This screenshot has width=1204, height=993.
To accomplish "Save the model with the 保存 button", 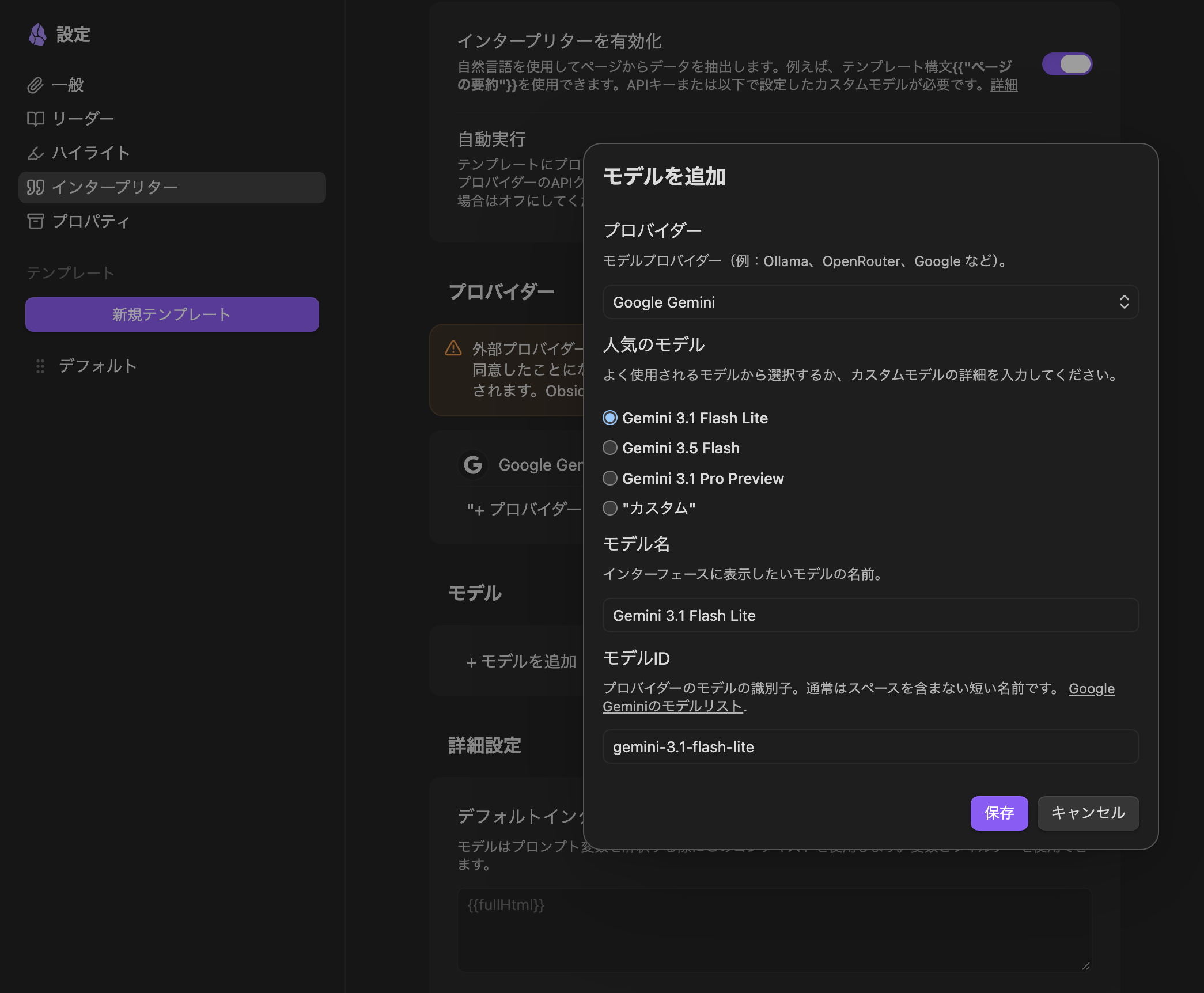I will click(x=999, y=813).
